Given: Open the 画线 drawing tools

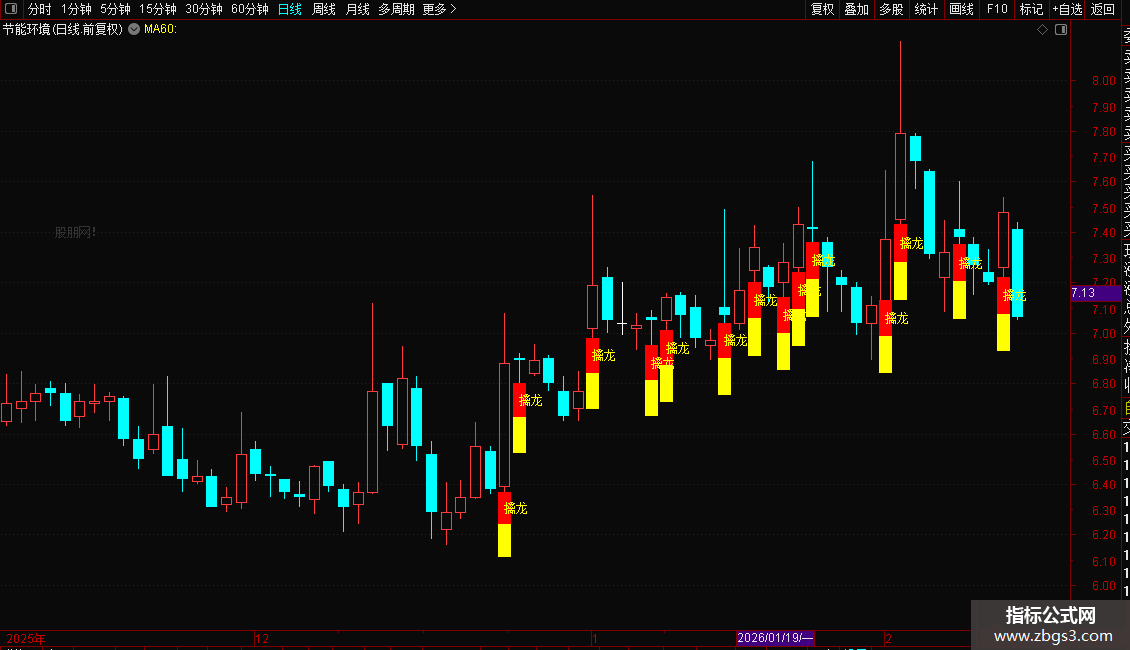Looking at the screenshot, I should click(x=961, y=9).
